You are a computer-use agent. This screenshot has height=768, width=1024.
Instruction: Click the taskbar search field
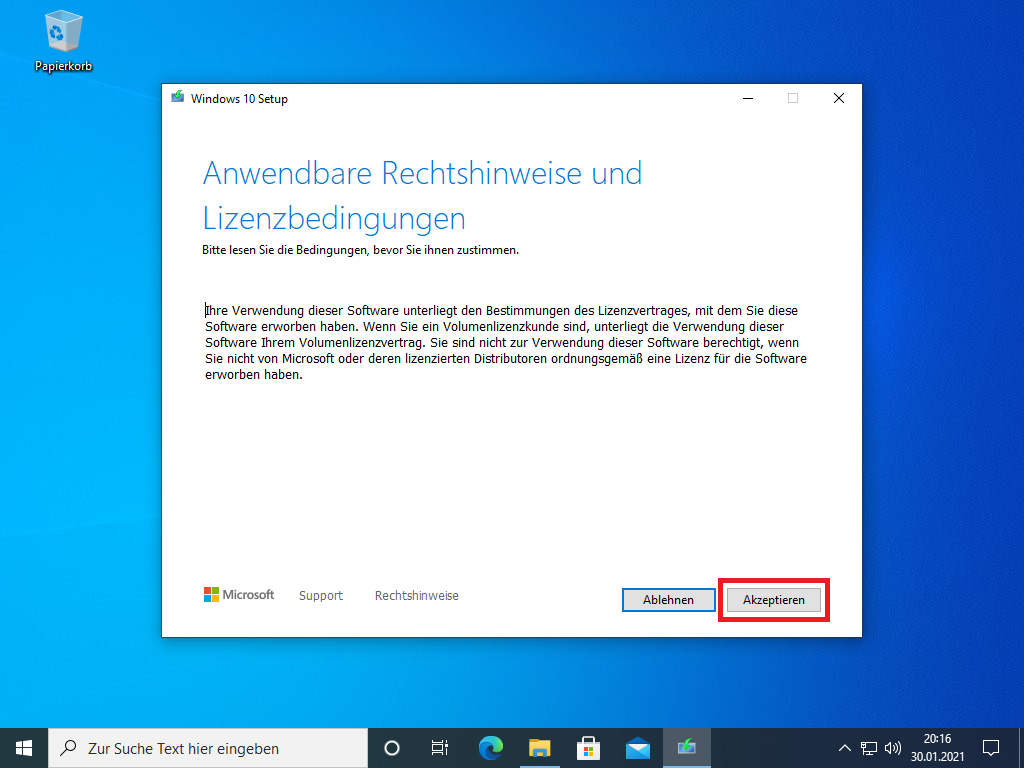tap(208, 748)
